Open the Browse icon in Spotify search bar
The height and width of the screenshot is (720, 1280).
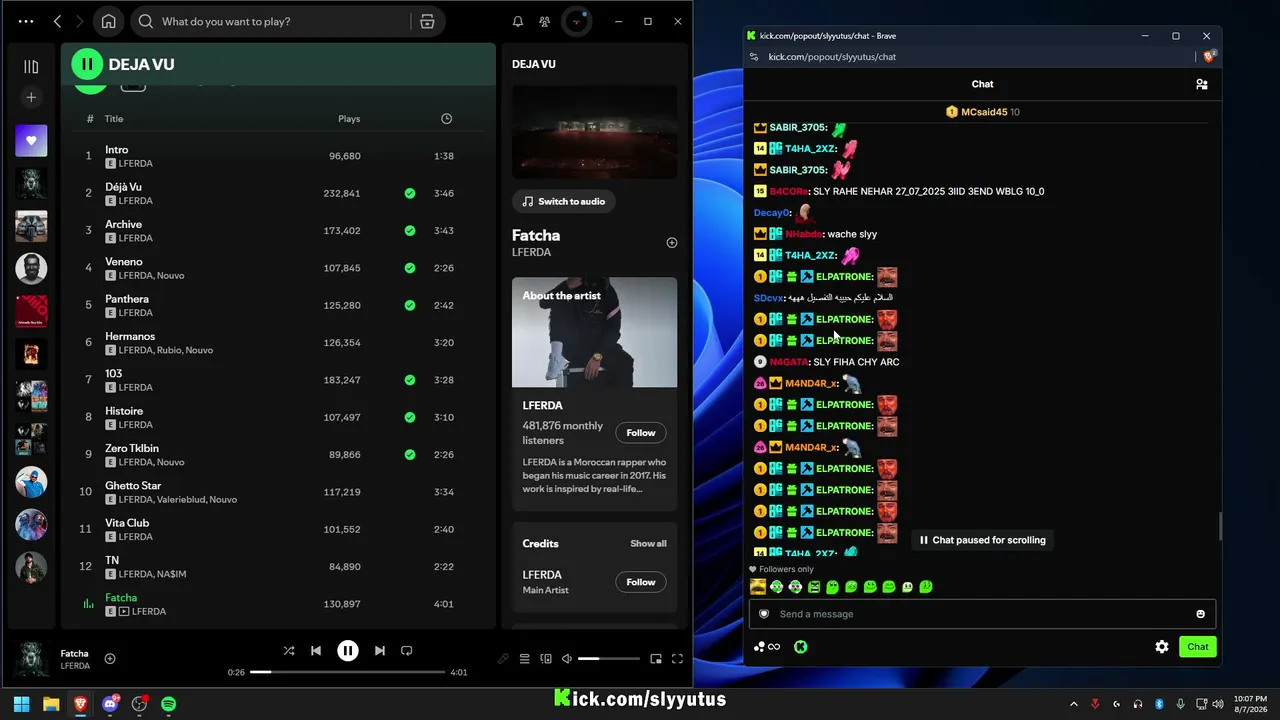pyautogui.click(x=427, y=21)
